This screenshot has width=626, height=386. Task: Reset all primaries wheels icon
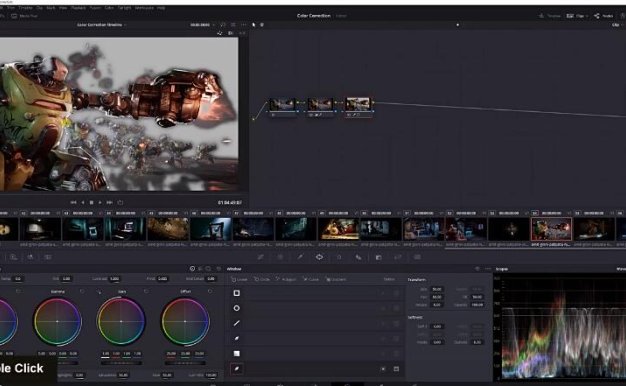218,269
